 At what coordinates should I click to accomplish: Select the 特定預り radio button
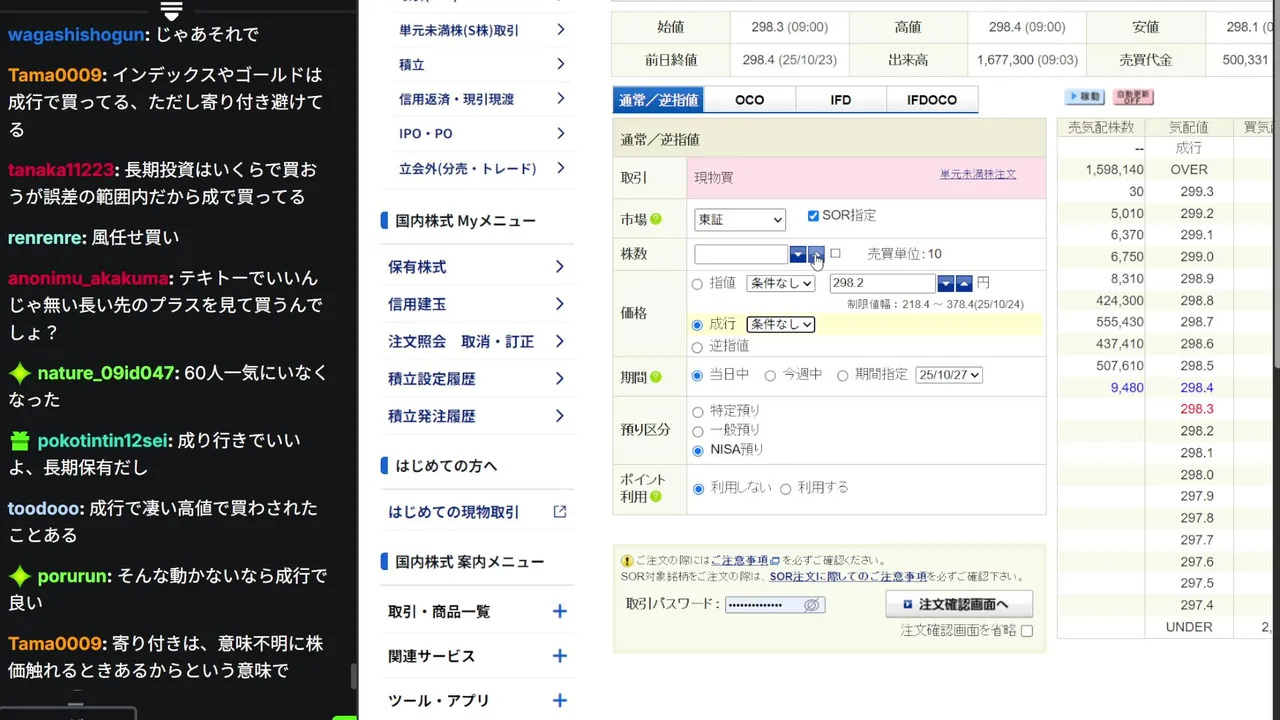coord(697,411)
